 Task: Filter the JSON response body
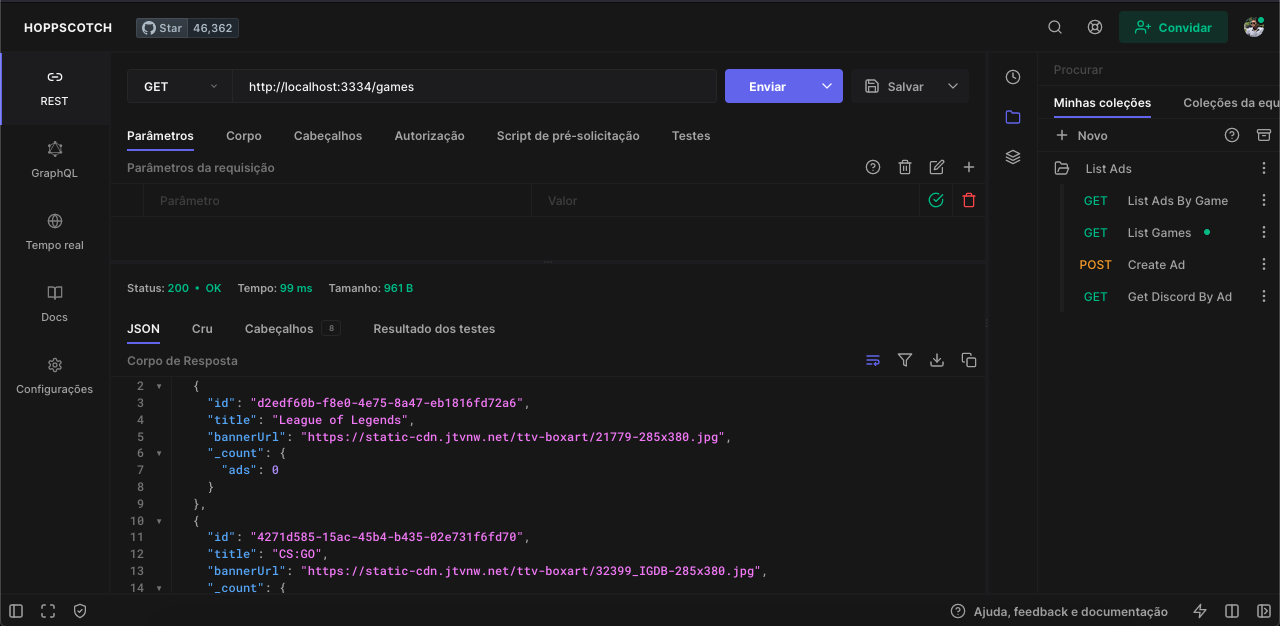(x=904, y=360)
